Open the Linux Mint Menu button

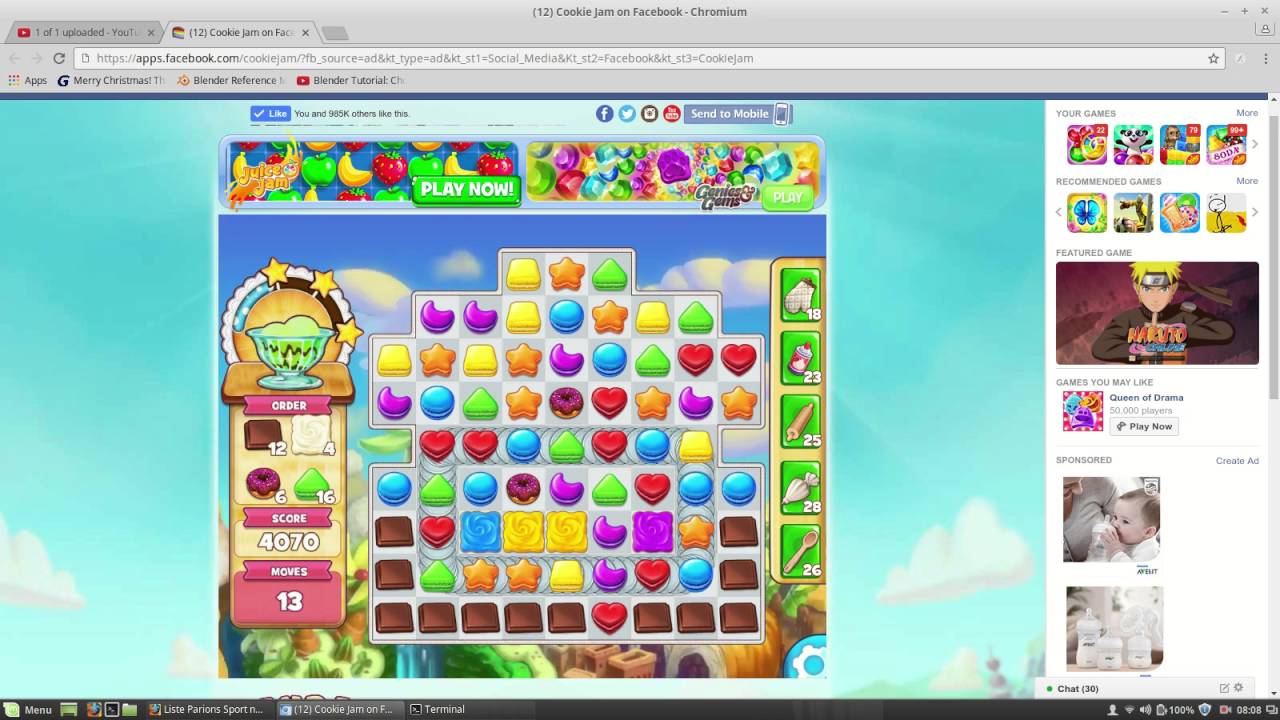[x=28, y=710]
